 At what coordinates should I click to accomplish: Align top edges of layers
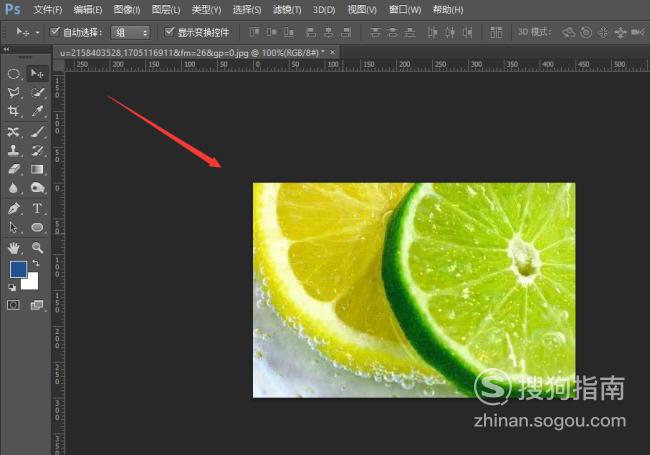pos(254,32)
